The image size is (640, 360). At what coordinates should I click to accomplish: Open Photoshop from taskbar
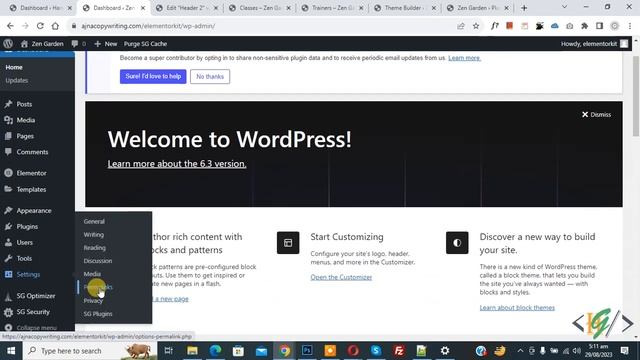tap(307, 351)
